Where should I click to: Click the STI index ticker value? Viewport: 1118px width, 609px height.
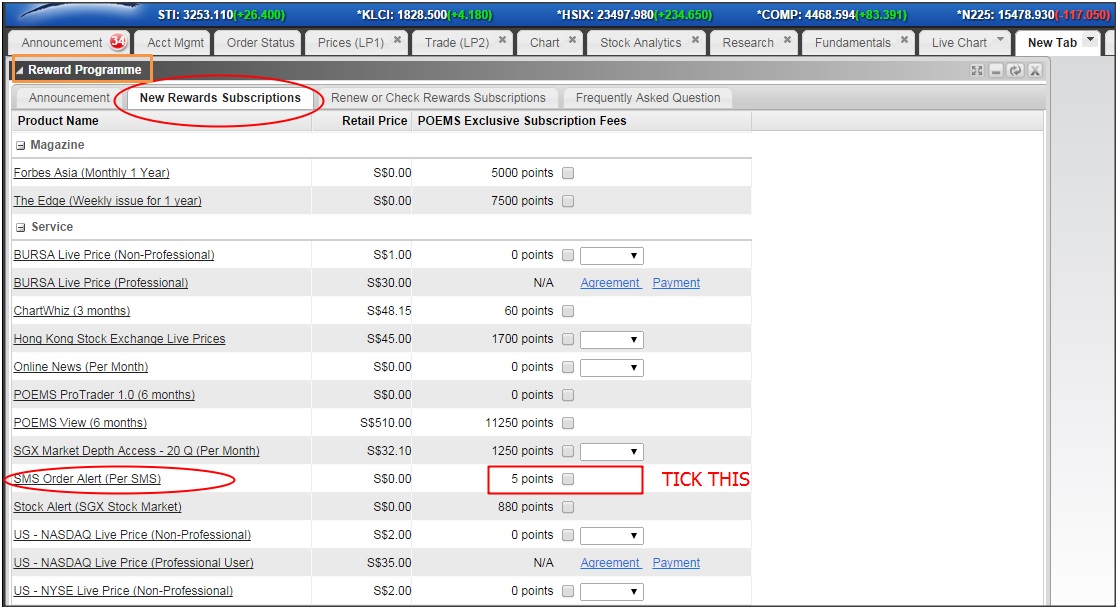click(221, 15)
